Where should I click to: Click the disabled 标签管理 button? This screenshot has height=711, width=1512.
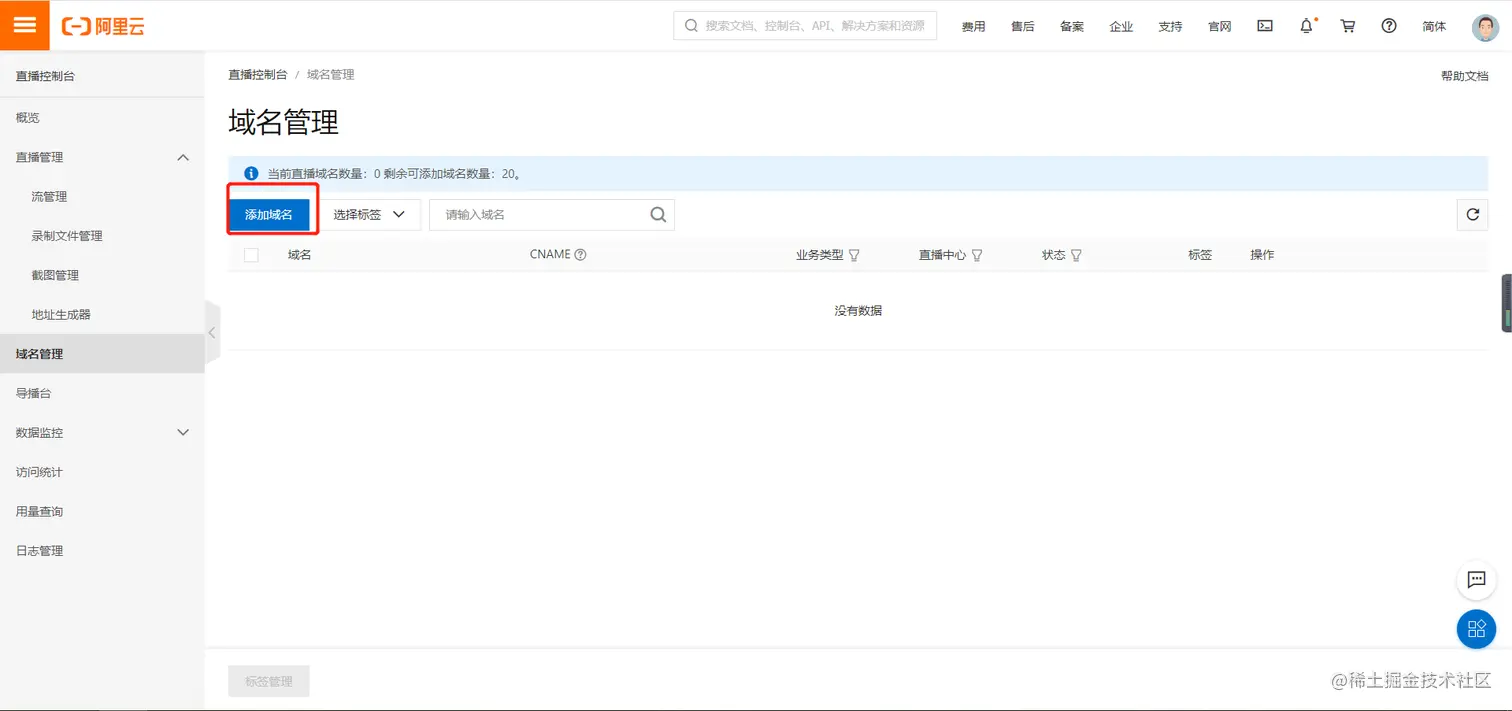pyautogui.click(x=269, y=681)
